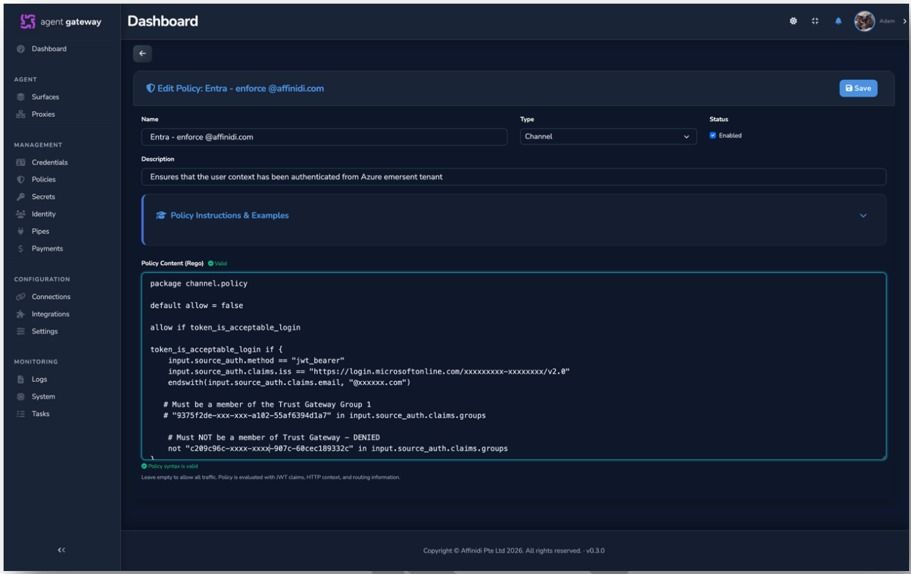Open Credentials via its card icon
This screenshot has height=574, width=911.
[x=21, y=163]
